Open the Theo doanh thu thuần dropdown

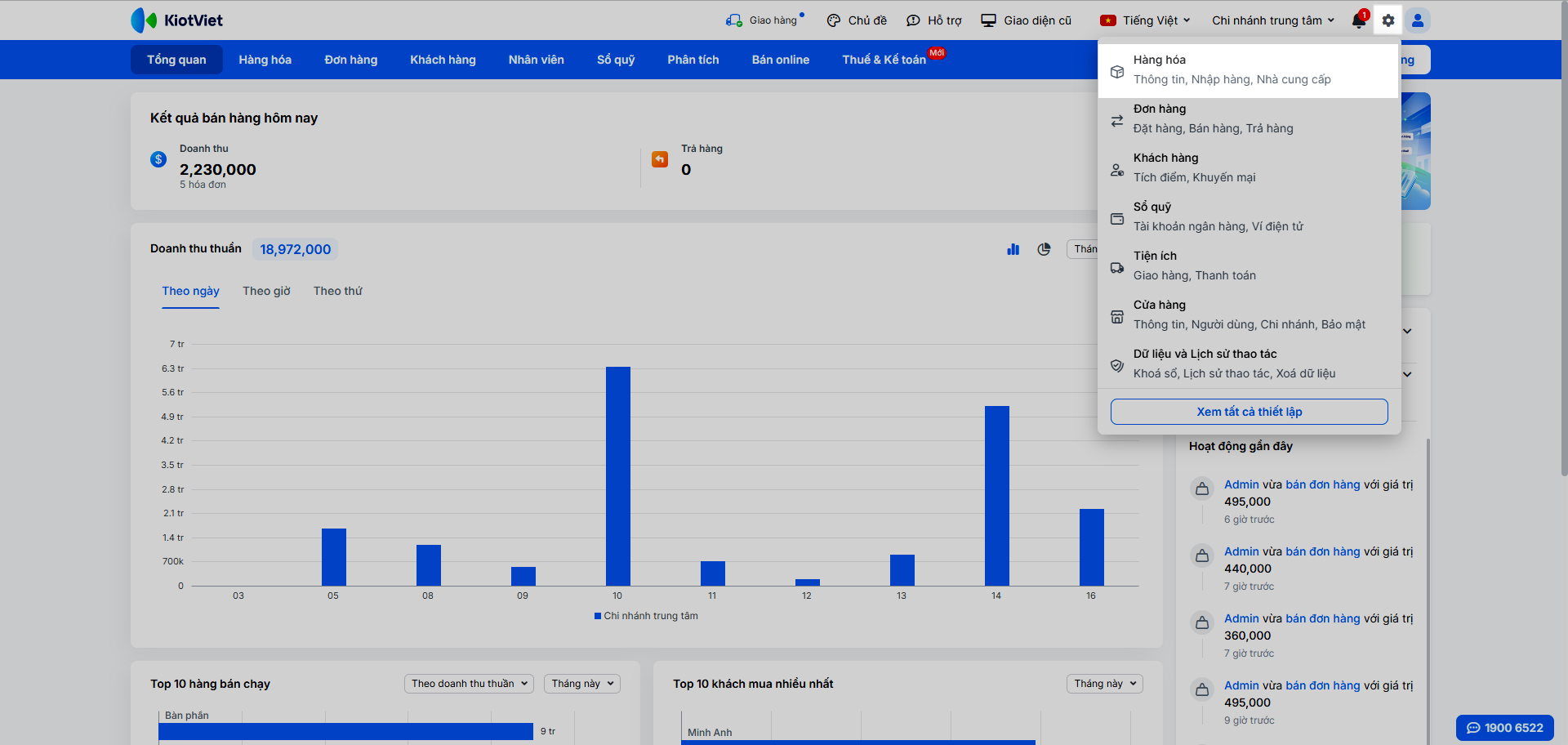(469, 684)
